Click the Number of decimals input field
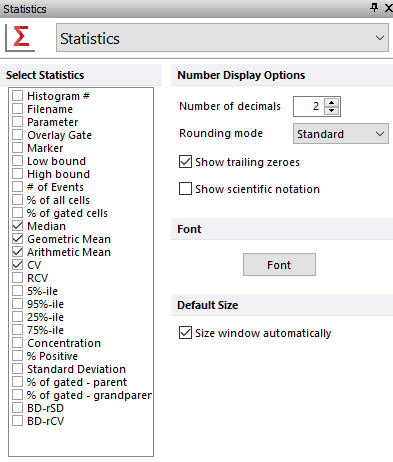Viewport: 393px width, 462px height. click(310, 107)
